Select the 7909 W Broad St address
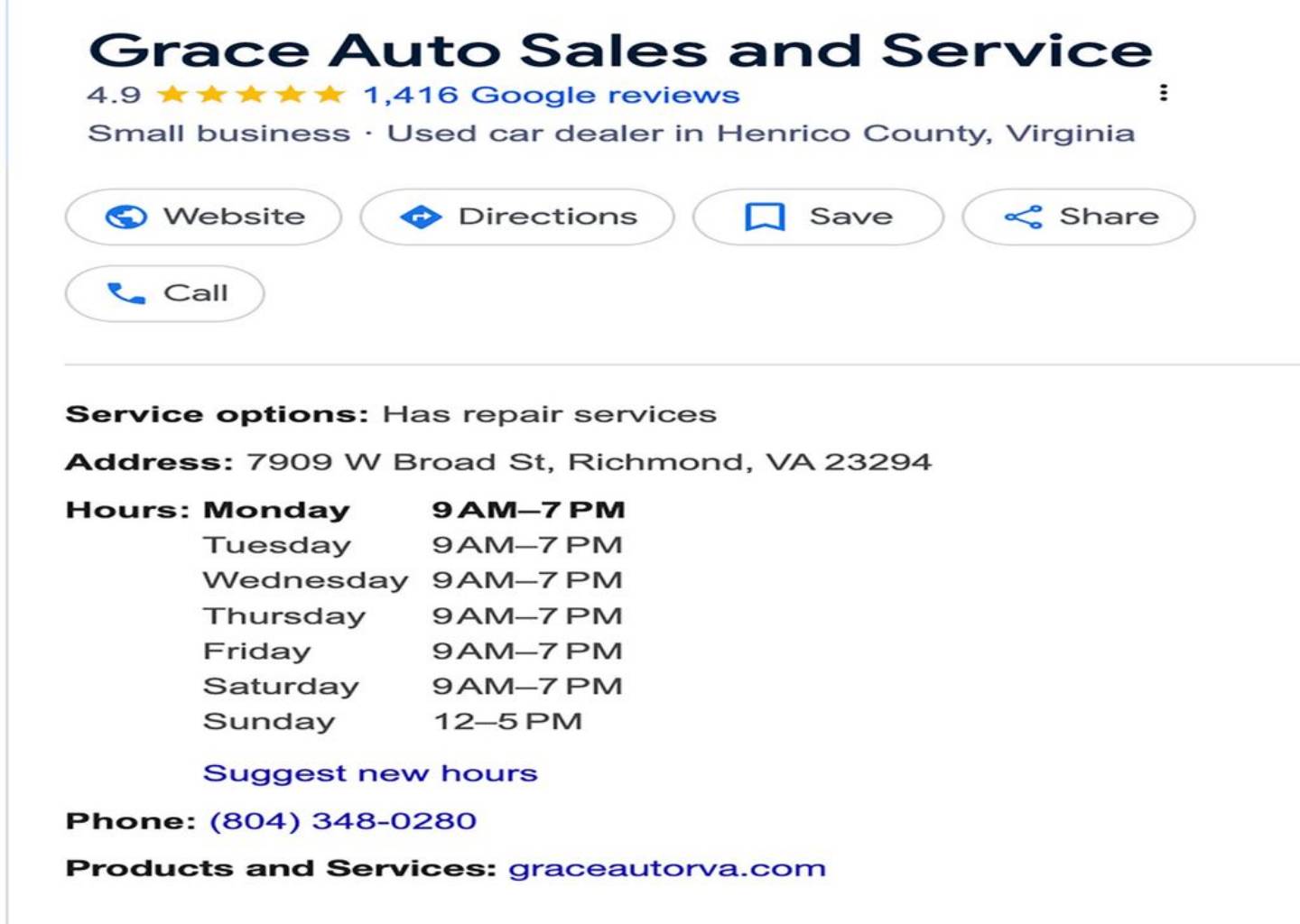 (589, 462)
